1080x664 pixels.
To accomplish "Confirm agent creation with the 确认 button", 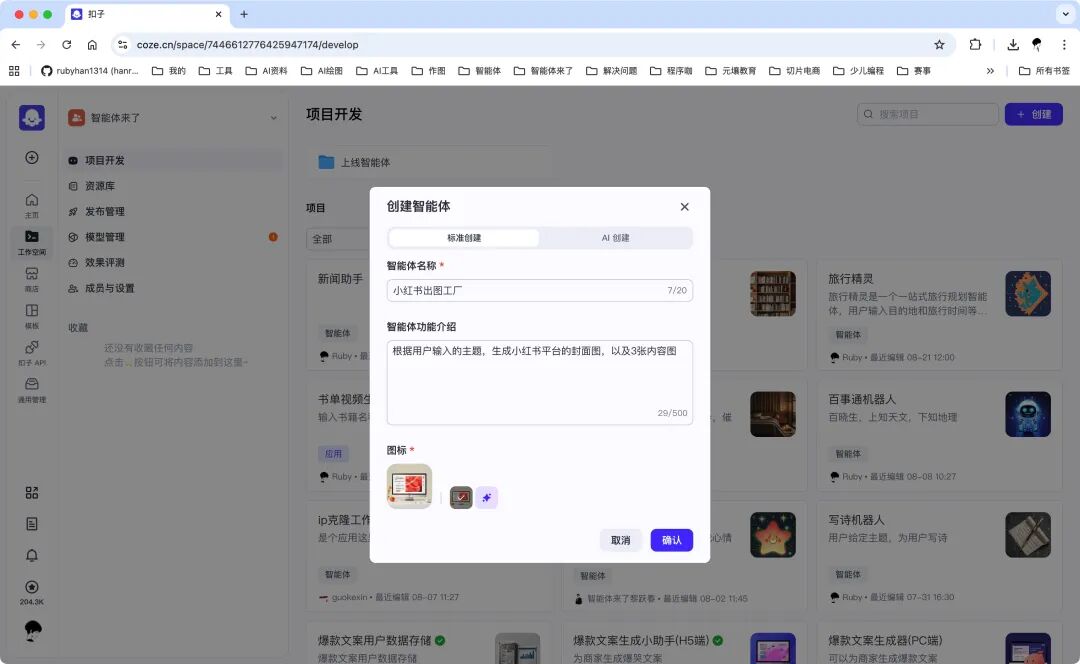I will (671, 540).
